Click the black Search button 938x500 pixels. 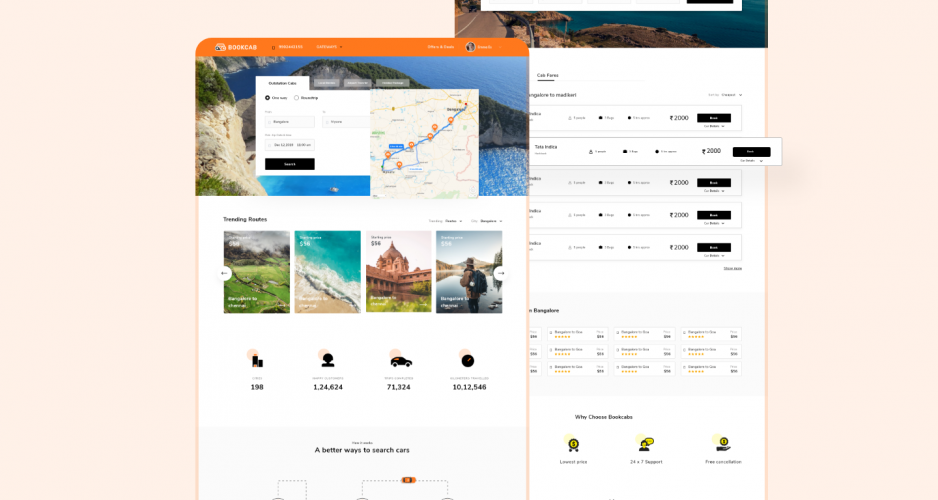pyautogui.click(x=290, y=164)
